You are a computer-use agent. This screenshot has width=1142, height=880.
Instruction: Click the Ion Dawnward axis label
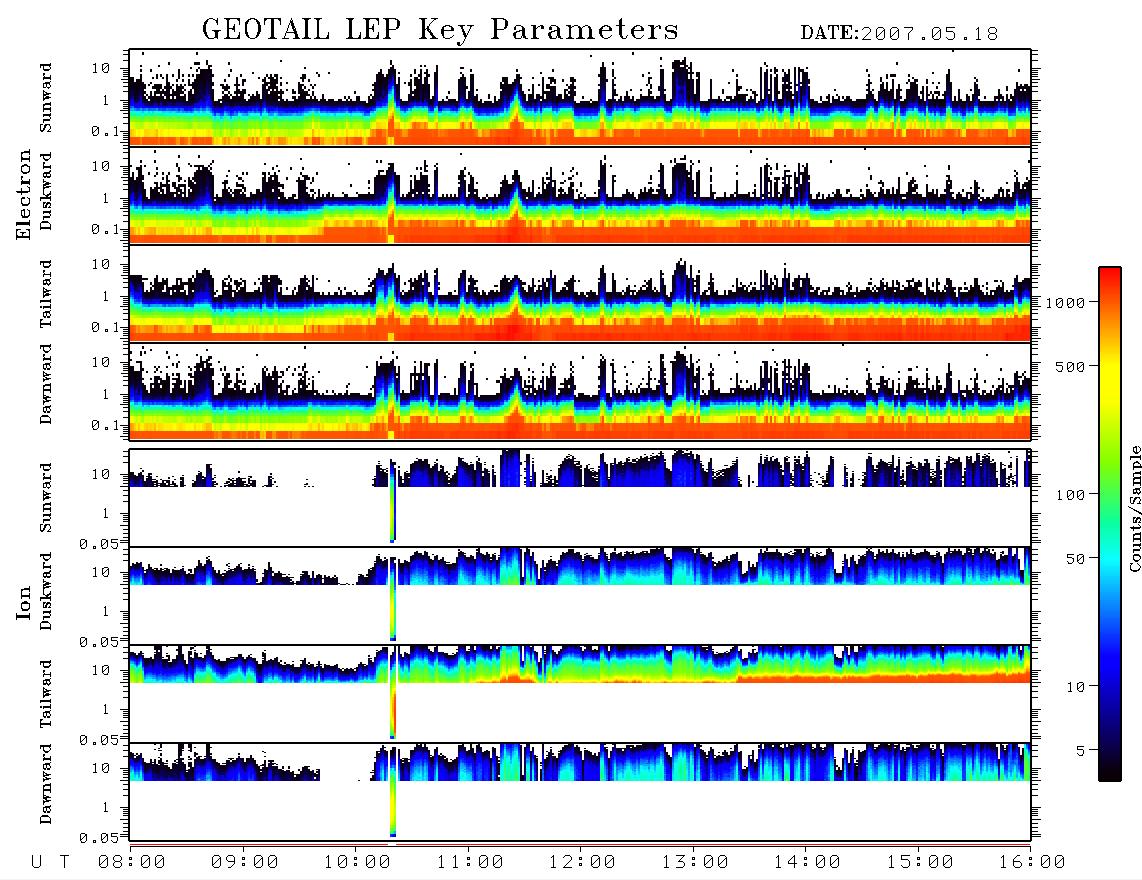click(46, 784)
